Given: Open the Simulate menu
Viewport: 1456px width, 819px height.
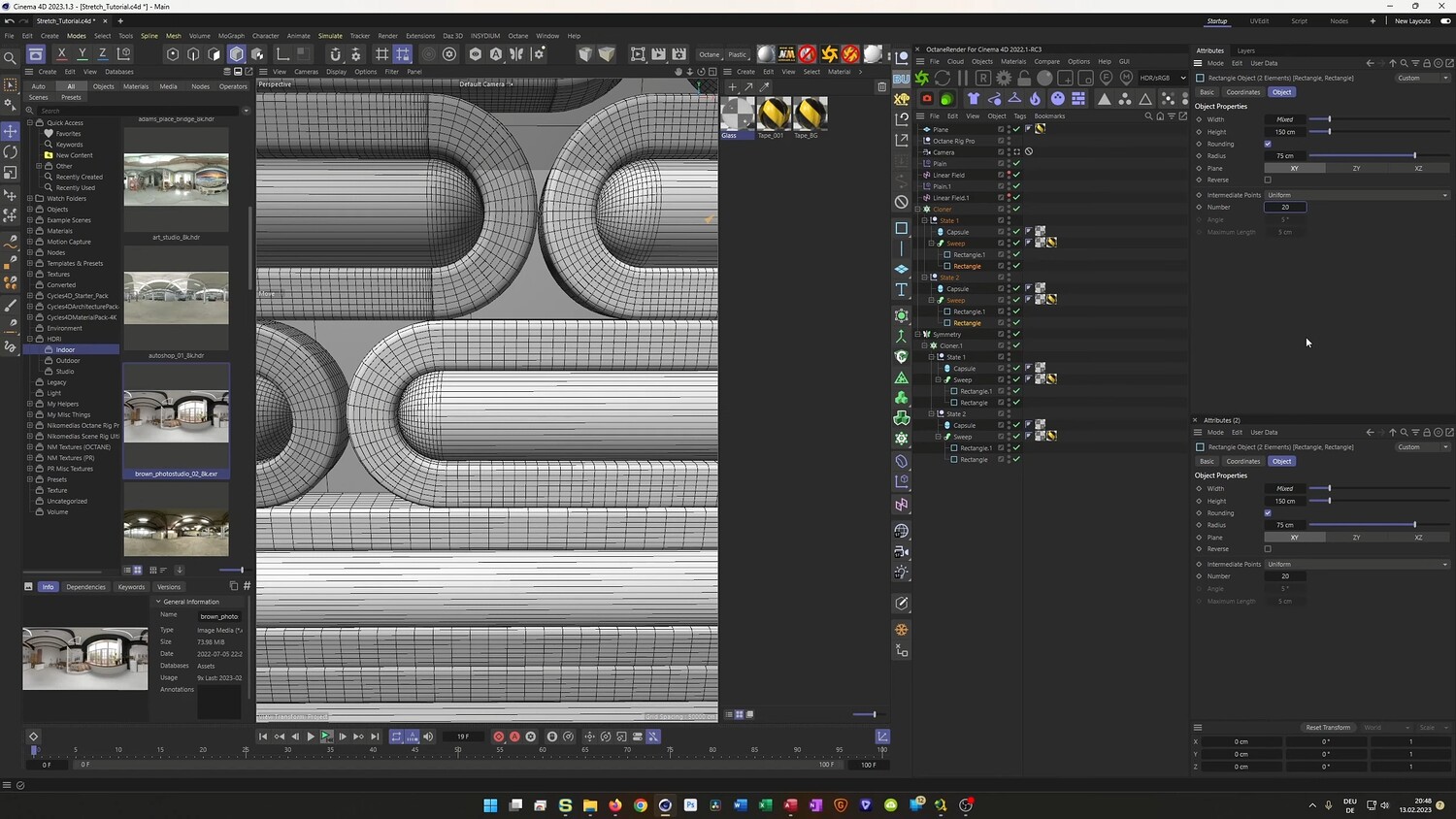Looking at the screenshot, I should [330, 36].
